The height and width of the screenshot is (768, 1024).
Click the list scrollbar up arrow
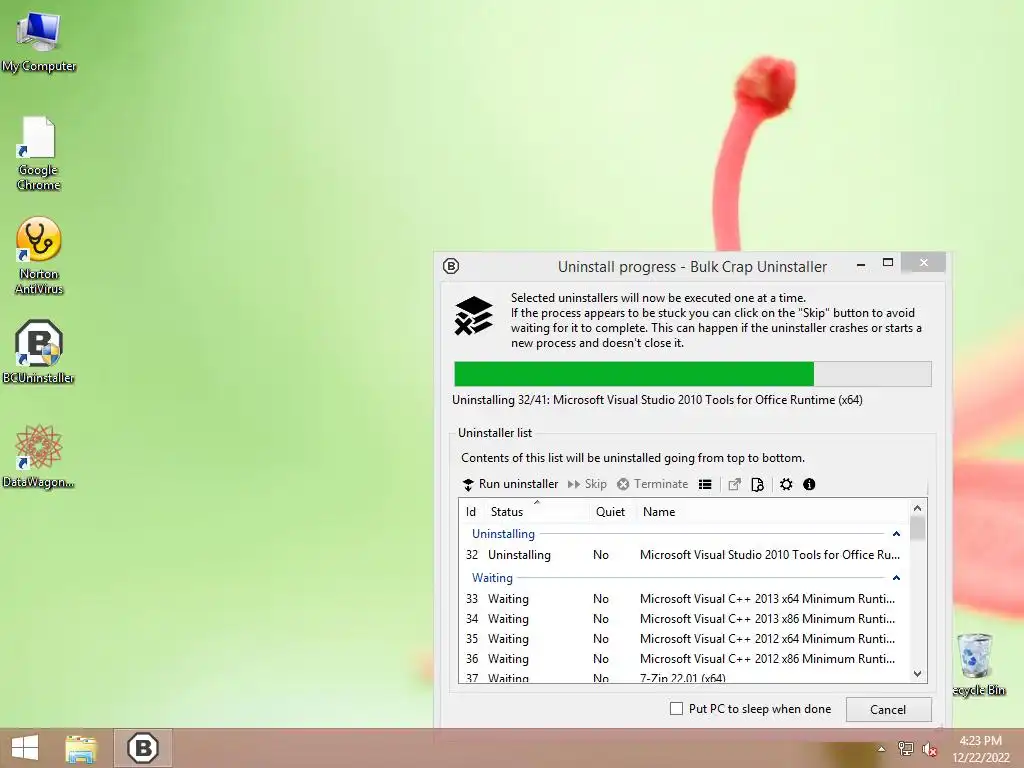[918, 508]
